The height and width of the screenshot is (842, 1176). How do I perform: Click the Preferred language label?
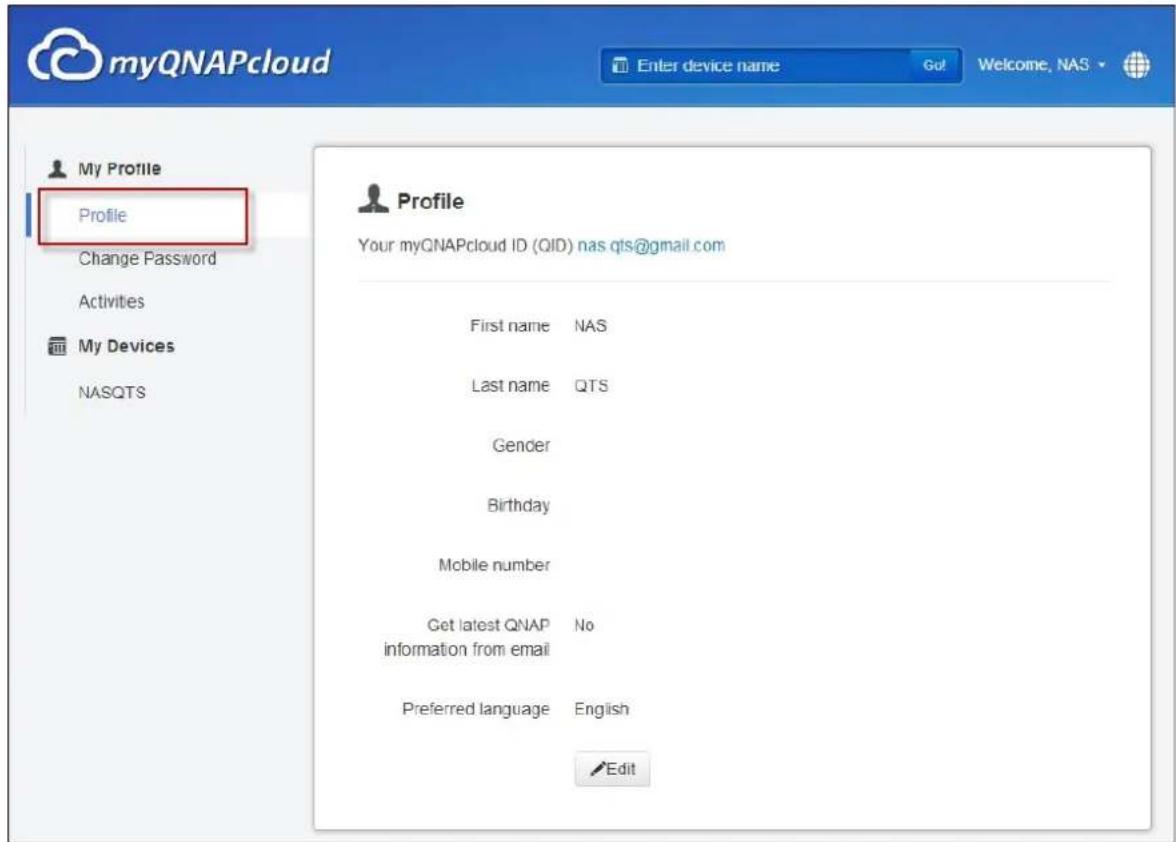click(476, 709)
